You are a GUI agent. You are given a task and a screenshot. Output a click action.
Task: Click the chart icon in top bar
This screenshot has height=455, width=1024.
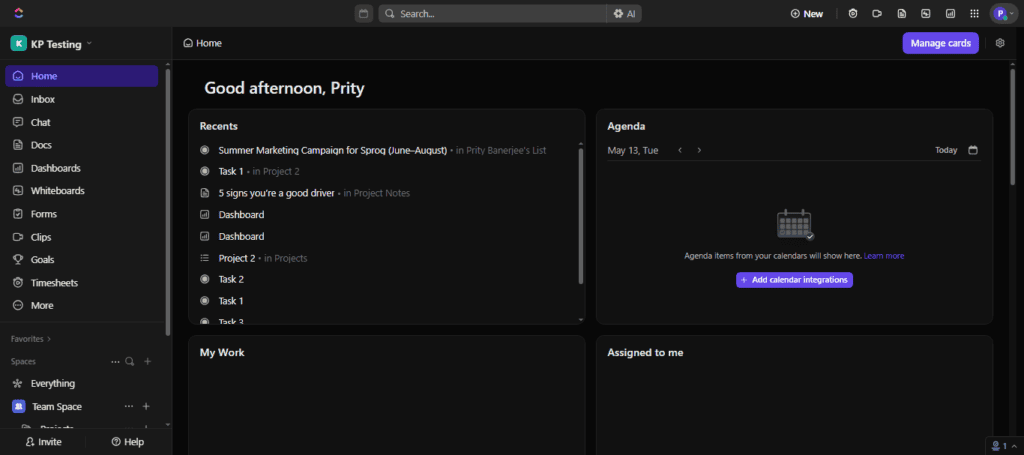pos(950,14)
